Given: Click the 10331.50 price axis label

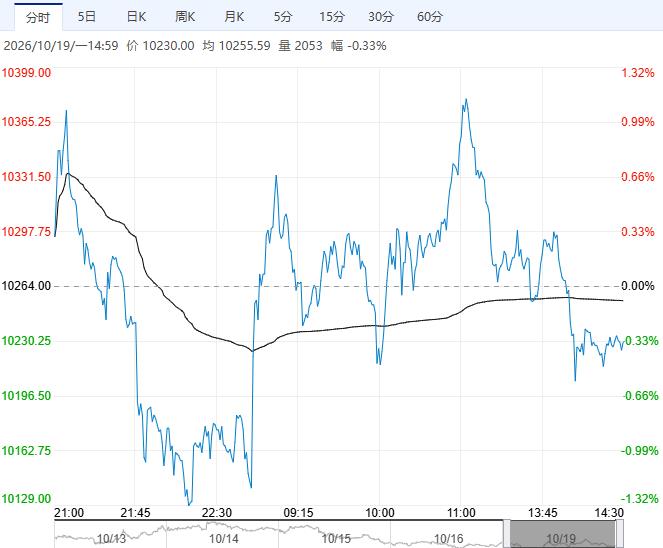Looking at the screenshot, I should (26, 177).
